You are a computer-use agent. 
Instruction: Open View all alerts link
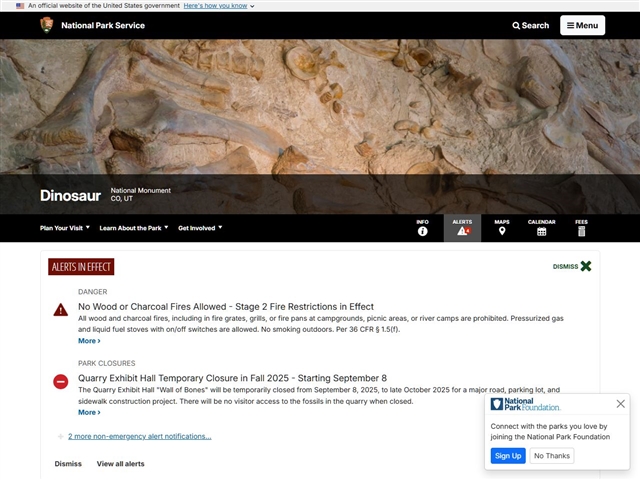point(120,464)
